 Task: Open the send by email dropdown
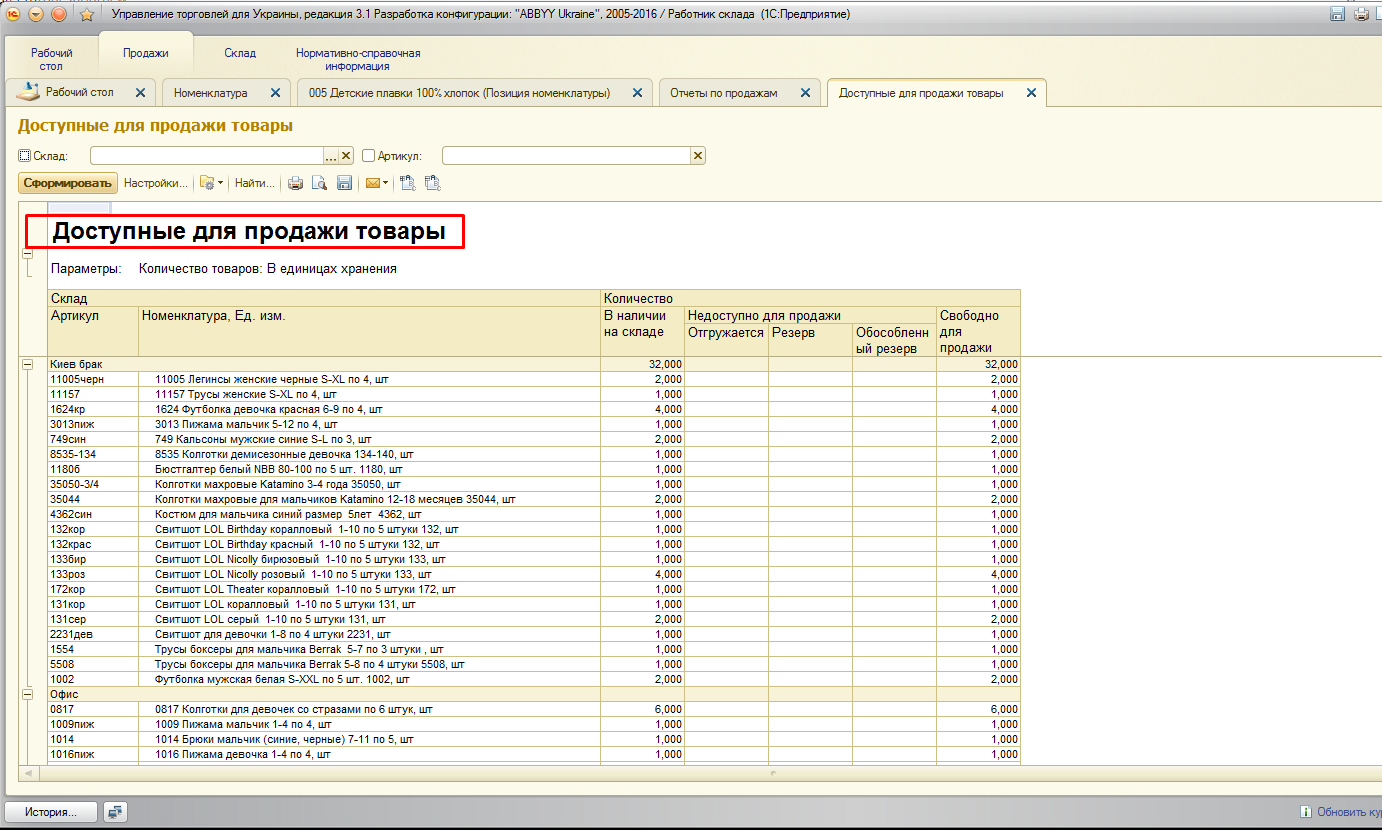click(376, 183)
